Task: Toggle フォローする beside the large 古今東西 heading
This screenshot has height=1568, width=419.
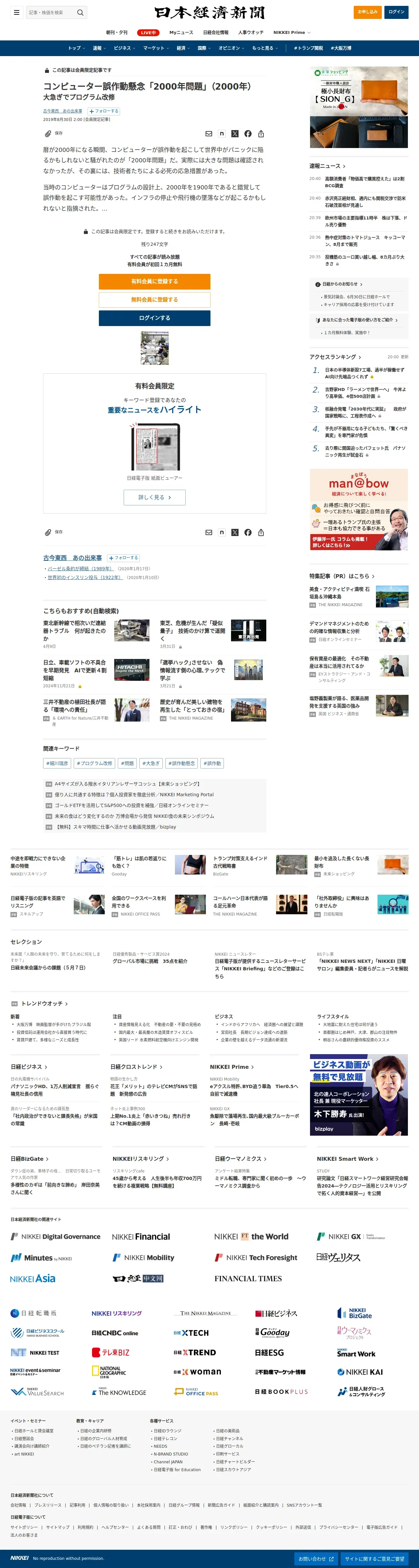Action: click(124, 558)
